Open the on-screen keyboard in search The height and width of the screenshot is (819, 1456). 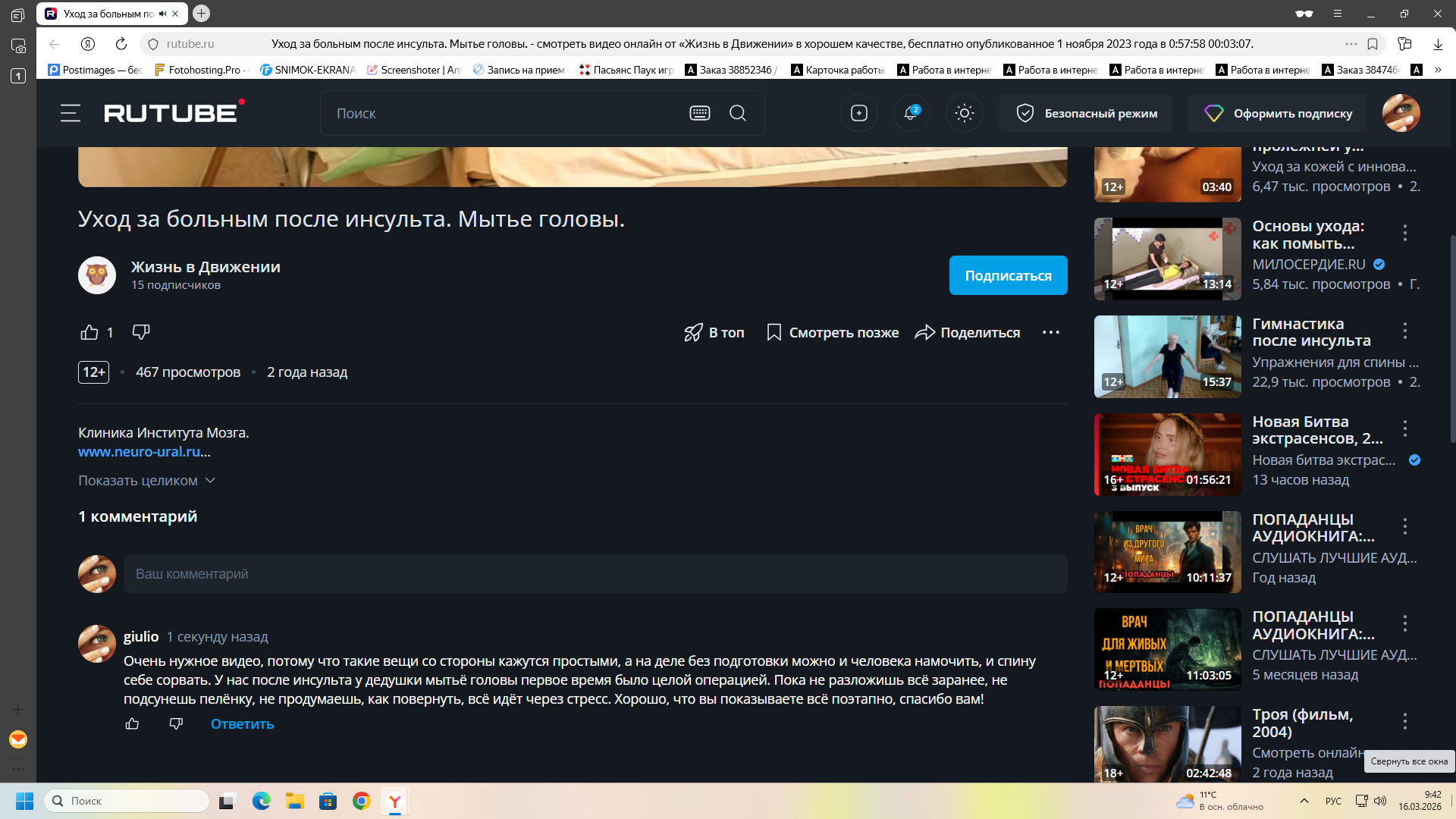(699, 113)
